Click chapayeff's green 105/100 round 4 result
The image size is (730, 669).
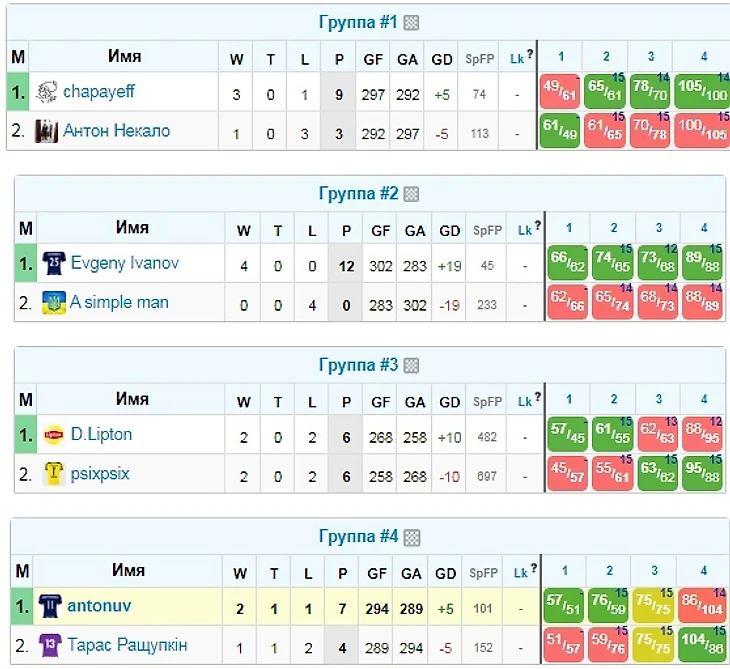[701, 92]
